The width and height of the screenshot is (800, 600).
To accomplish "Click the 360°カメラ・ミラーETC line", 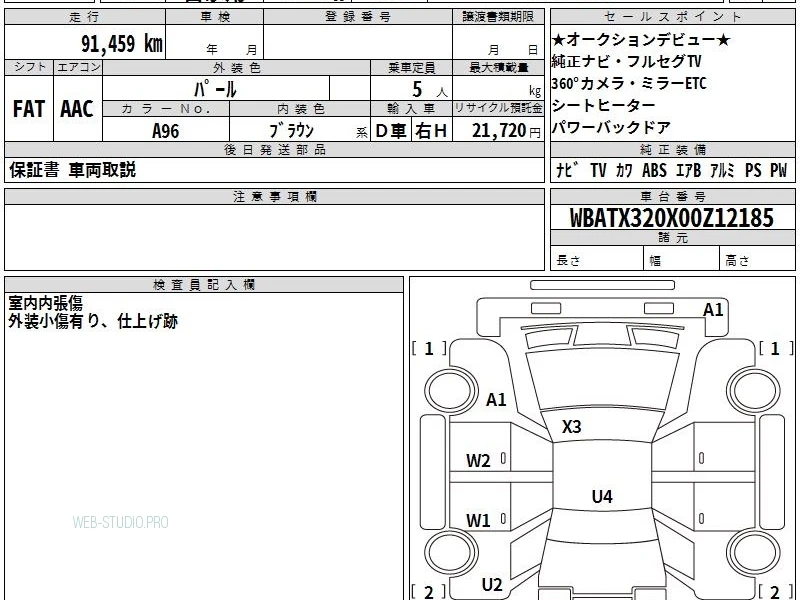I will tap(629, 84).
